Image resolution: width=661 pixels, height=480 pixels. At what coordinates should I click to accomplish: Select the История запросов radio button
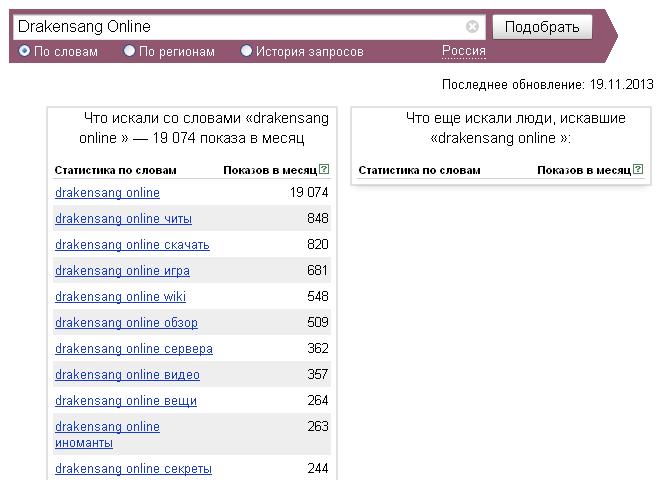click(x=246, y=51)
